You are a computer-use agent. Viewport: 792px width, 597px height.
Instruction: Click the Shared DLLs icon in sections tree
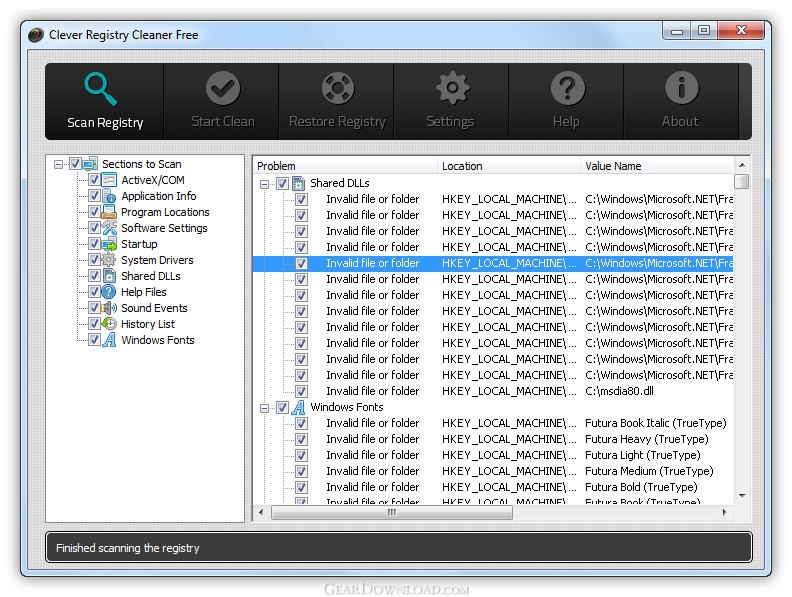[109, 276]
